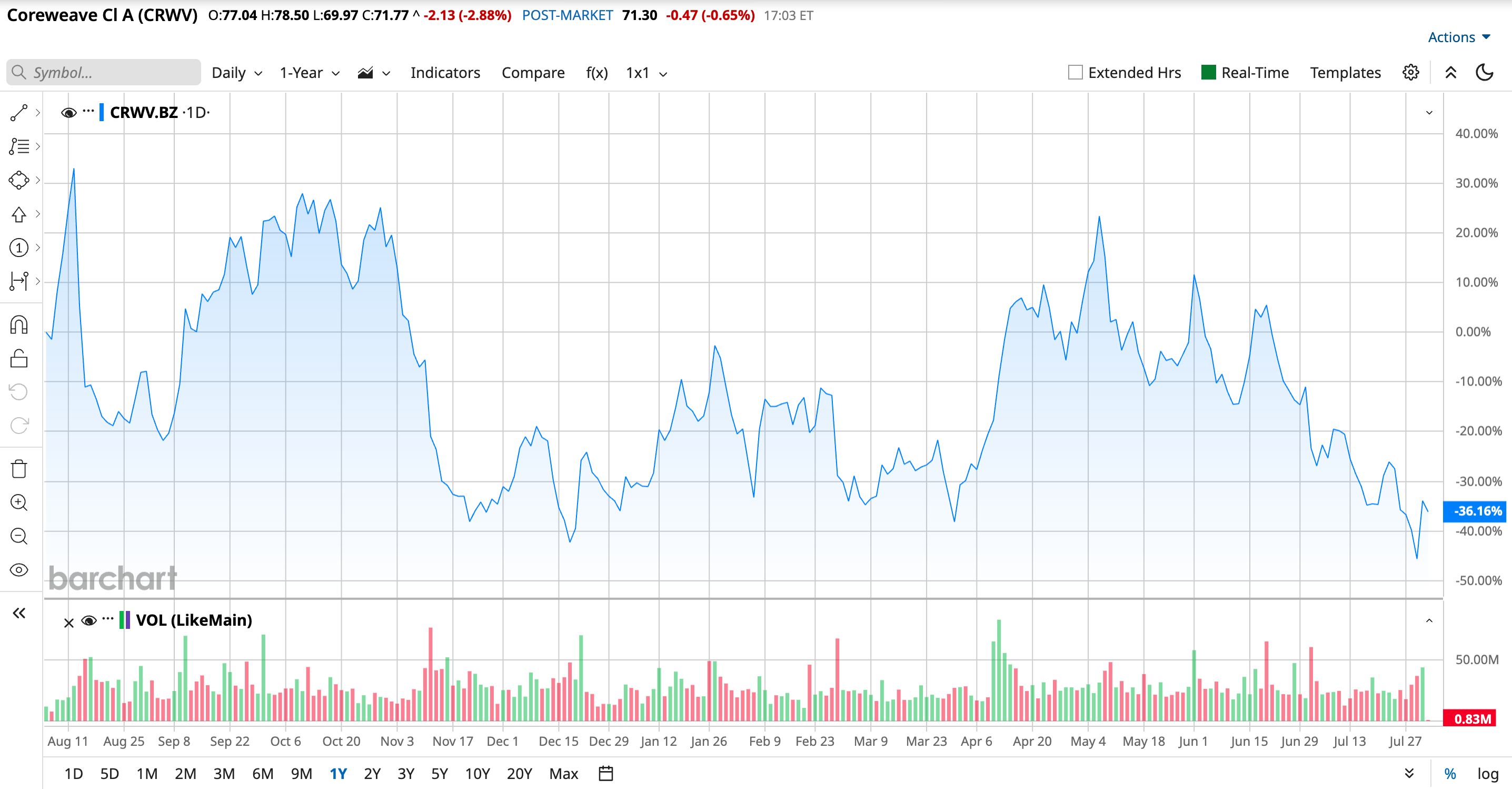Viewport: 1512px width, 789px height.
Task: Click the blue CRWV.BZ color swatch
Action: coord(102,112)
